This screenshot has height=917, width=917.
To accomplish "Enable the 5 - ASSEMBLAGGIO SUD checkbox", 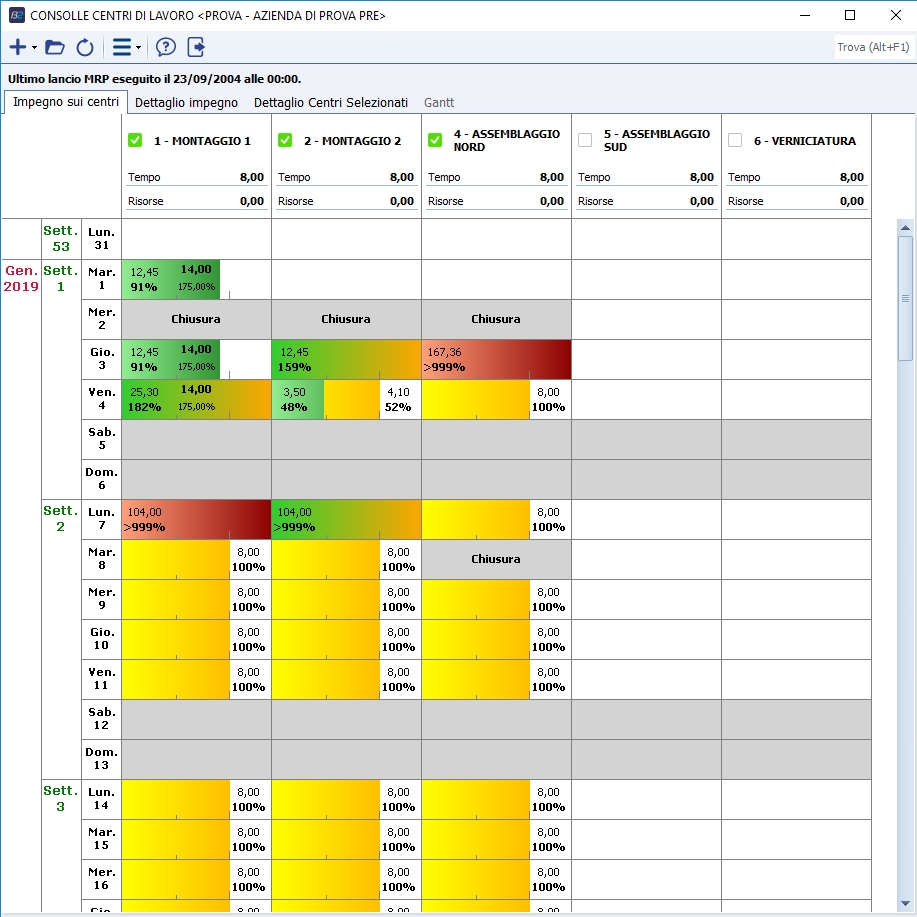I will (x=586, y=141).
